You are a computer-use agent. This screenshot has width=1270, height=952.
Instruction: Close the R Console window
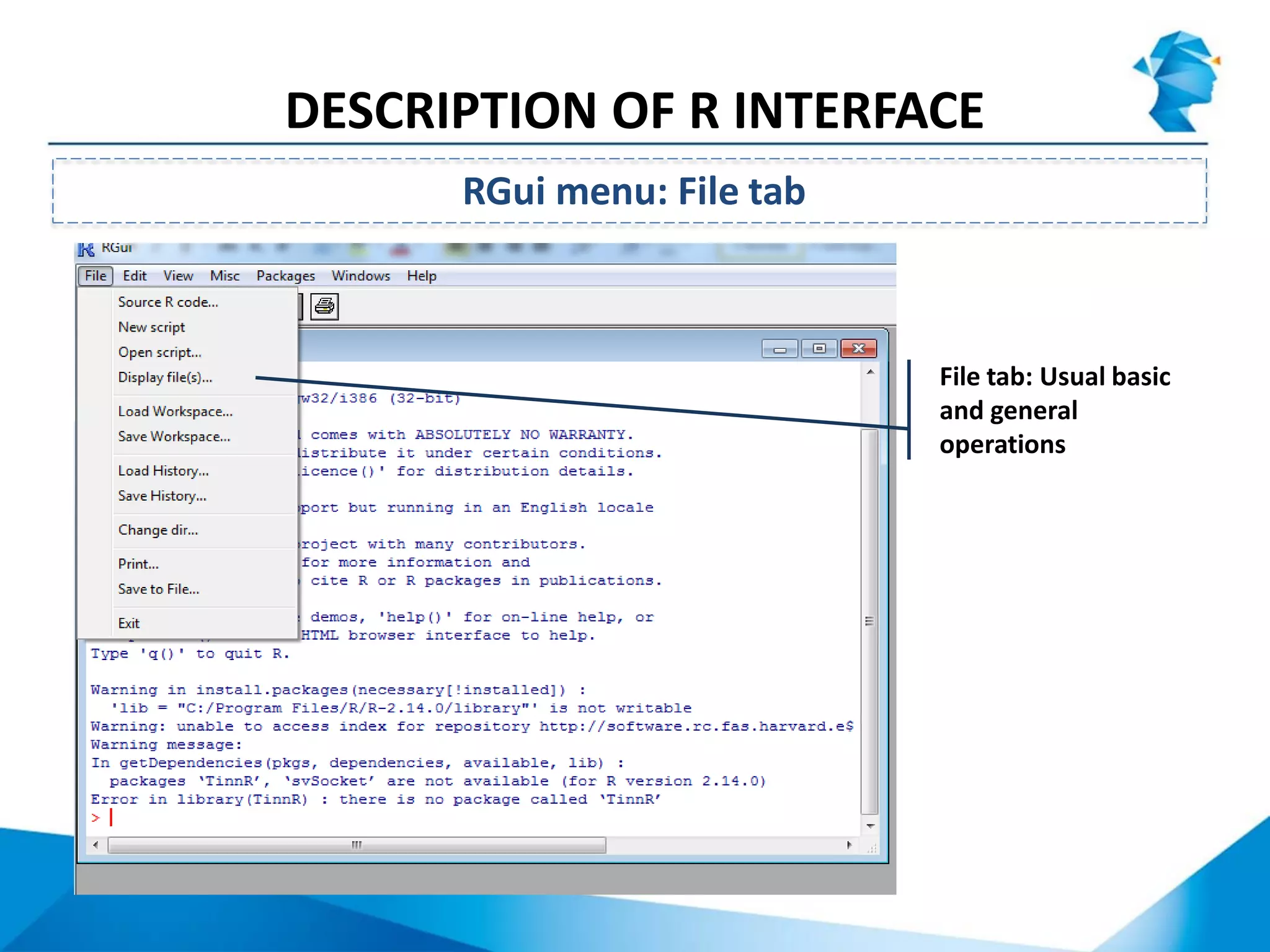859,349
